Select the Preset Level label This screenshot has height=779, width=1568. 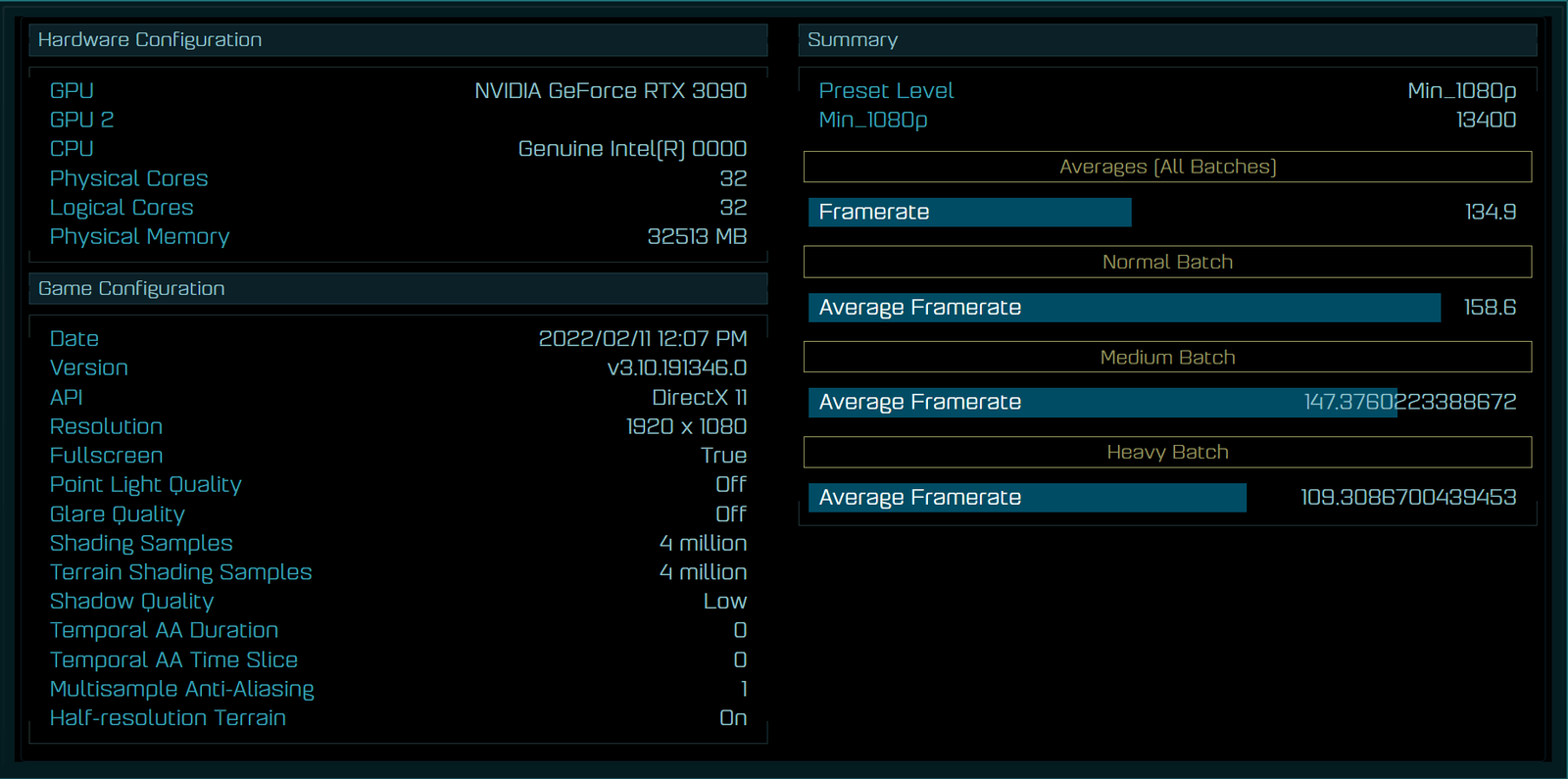click(886, 91)
